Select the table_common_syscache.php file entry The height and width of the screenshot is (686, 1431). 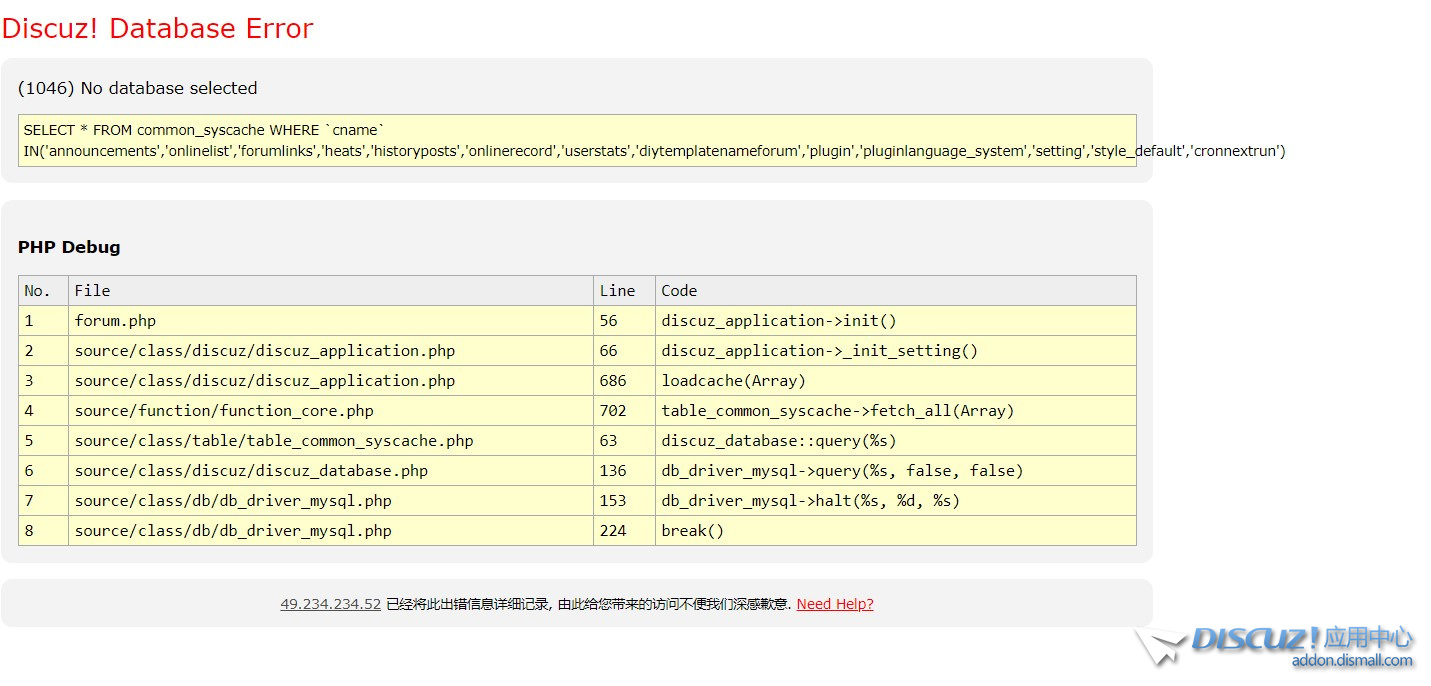274,441
